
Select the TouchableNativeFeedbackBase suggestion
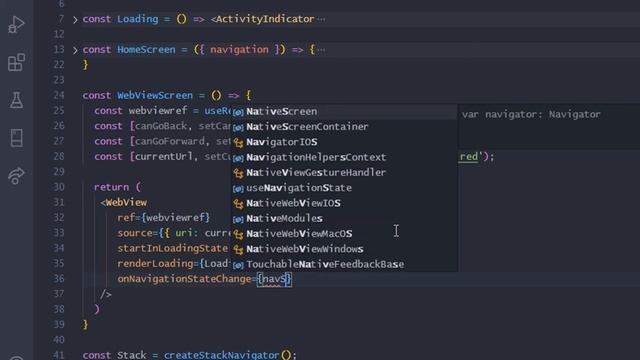(x=344, y=264)
